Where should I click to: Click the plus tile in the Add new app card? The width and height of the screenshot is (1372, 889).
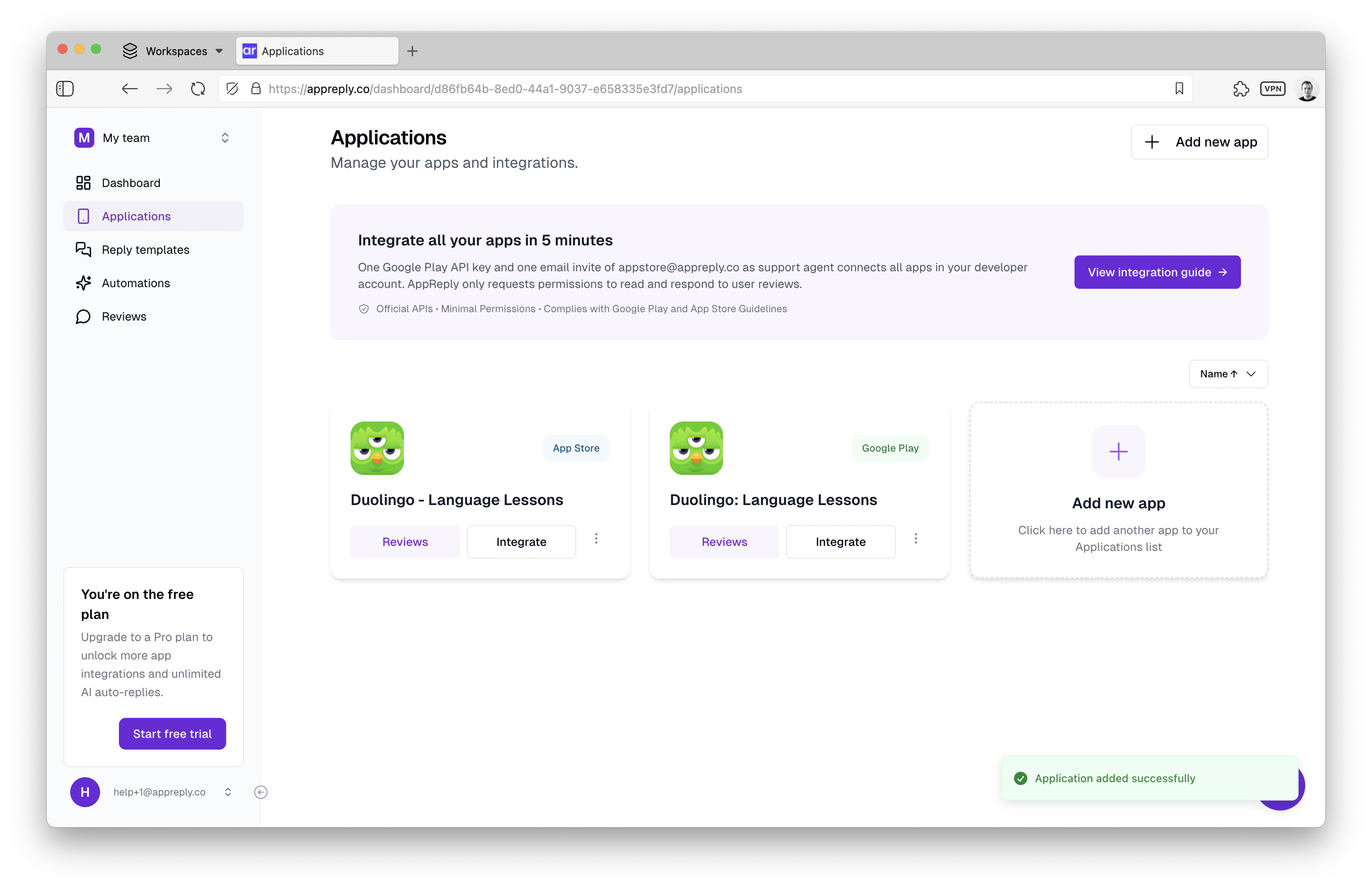tap(1118, 452)
